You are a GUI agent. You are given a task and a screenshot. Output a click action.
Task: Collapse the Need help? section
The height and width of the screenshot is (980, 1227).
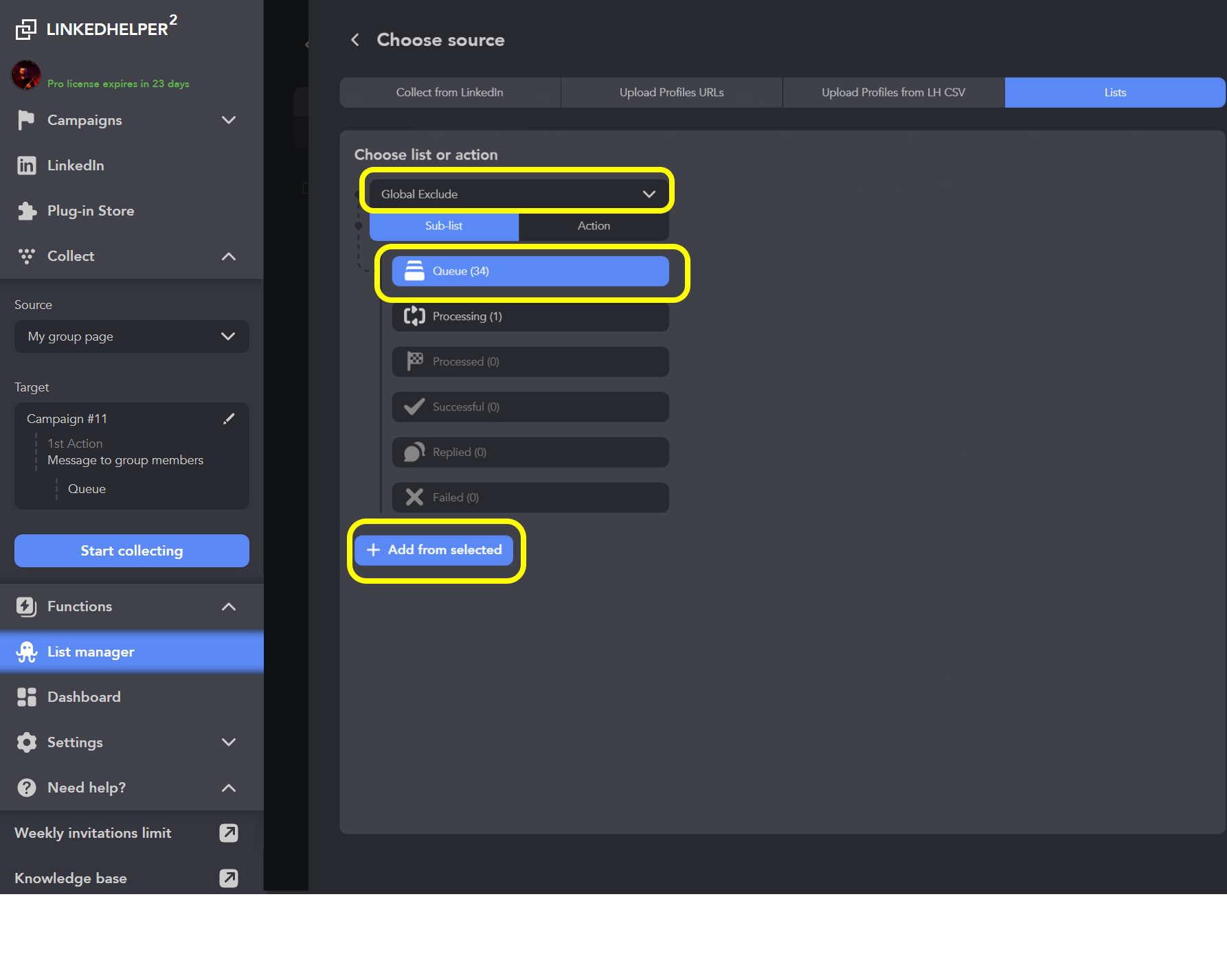pos(229,788)
